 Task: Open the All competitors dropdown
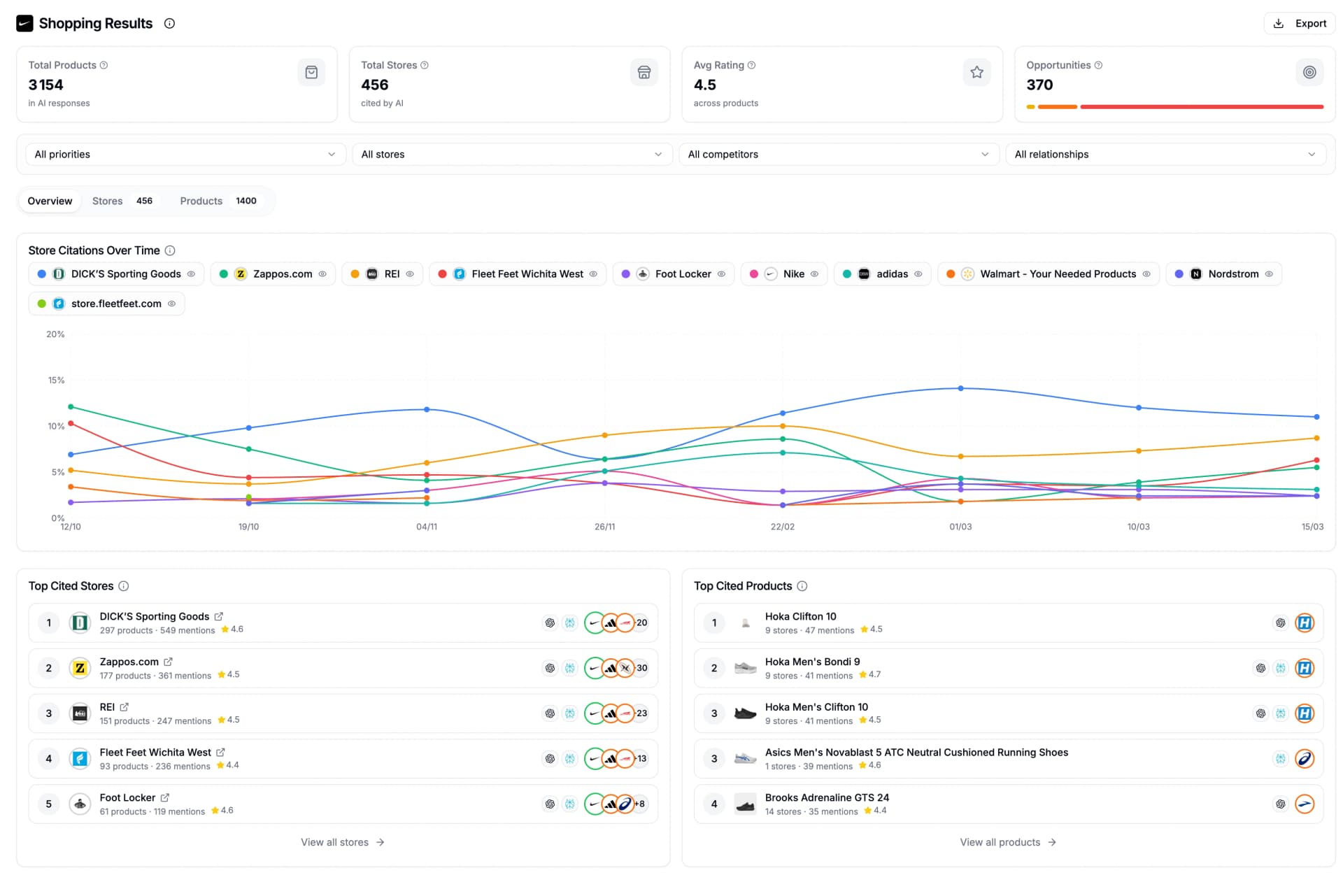[839, 154]
